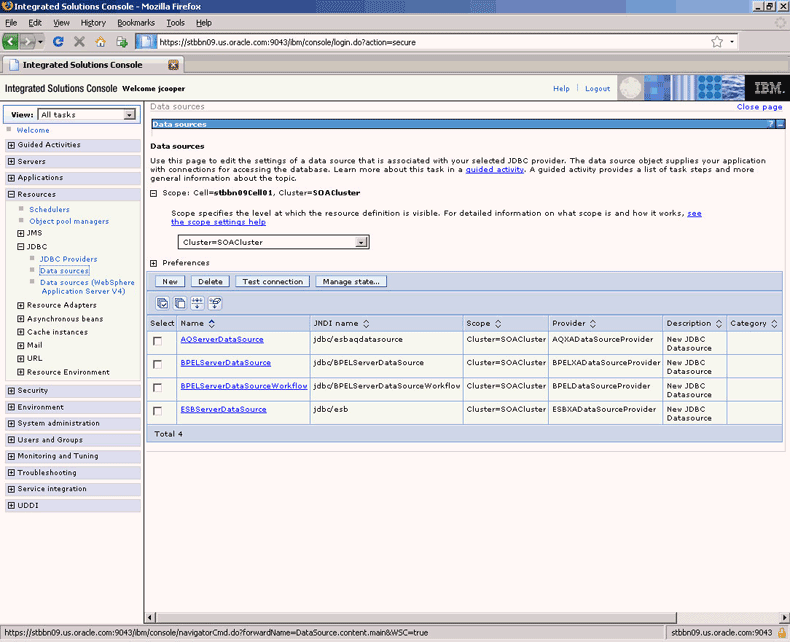Click the New button

(x=170, y=282)
